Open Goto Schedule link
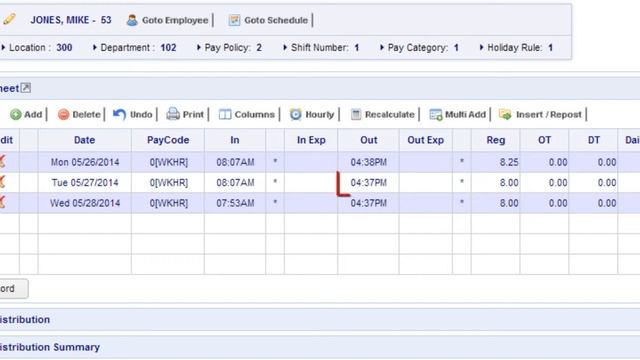The image size is (640, 360). (276, 20)
